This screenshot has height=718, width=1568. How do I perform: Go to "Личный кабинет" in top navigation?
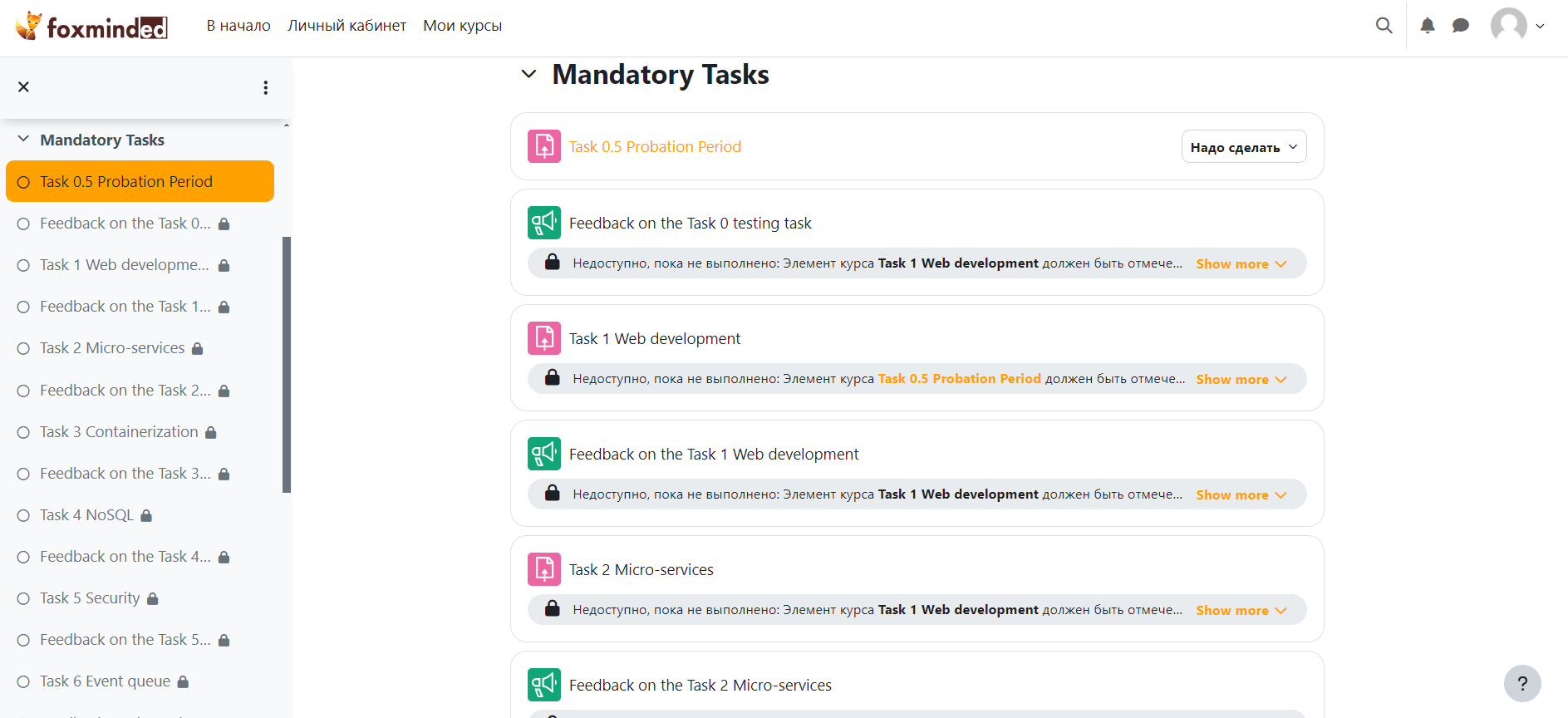click(347, 26)
